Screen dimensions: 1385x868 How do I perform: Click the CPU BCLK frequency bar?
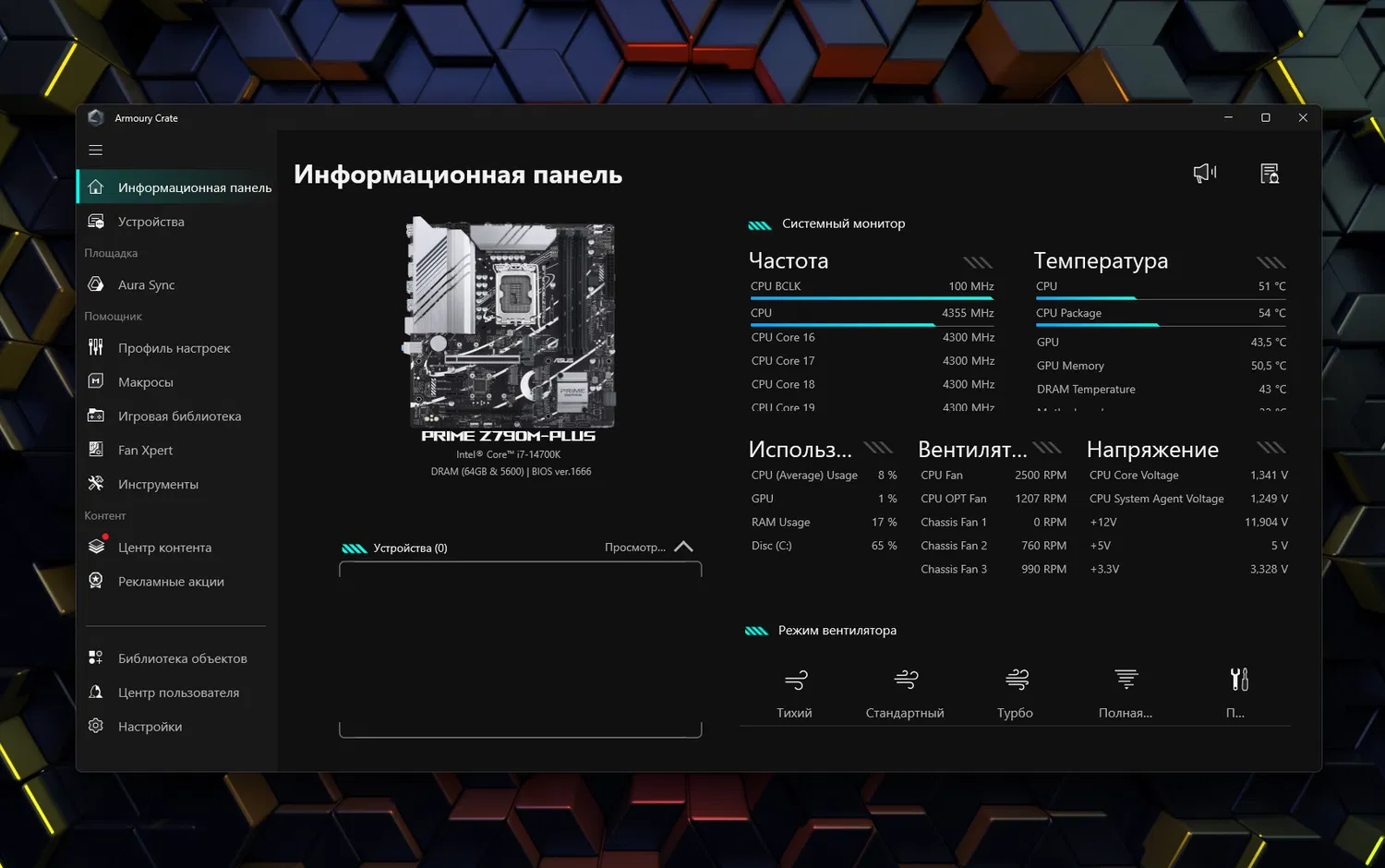coord(872,298)
